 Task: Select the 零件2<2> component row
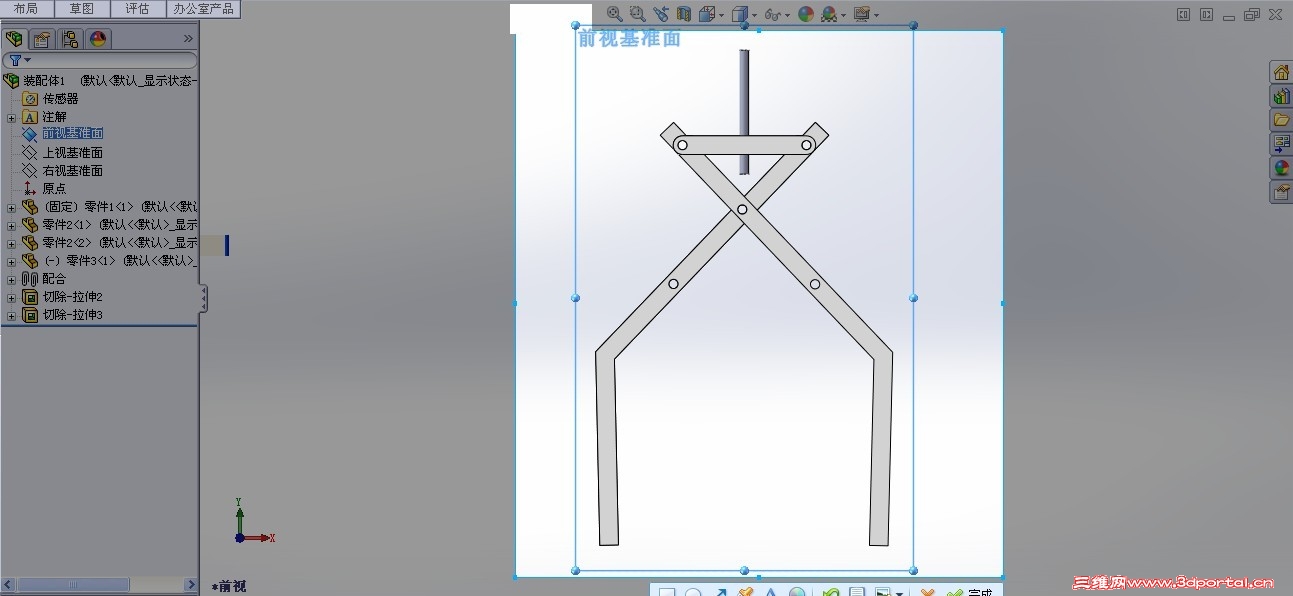tap(109, 243)
